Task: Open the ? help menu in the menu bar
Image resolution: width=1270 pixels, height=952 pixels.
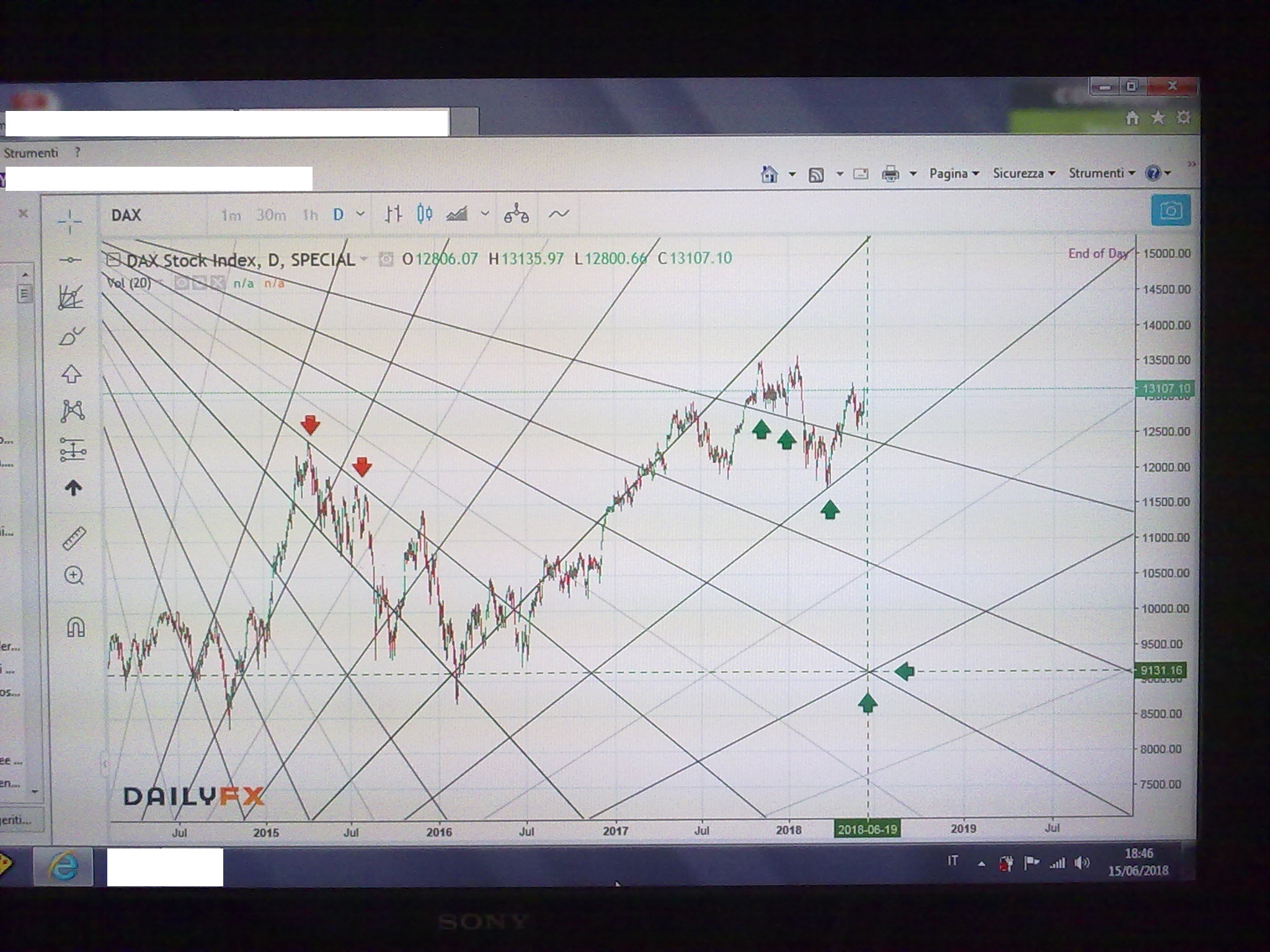Action: click(78, 152)
